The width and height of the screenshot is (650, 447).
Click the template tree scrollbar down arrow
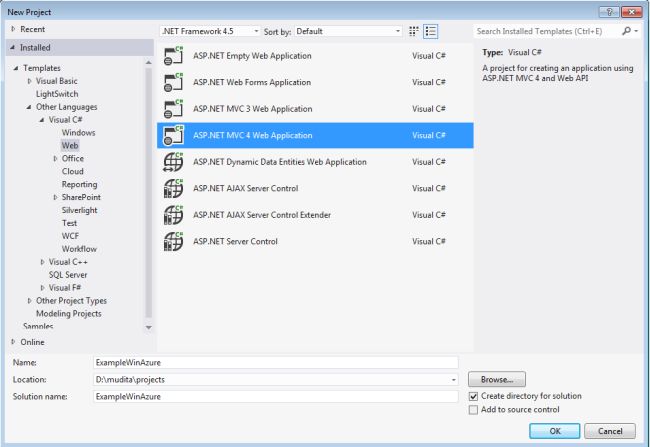149,328
